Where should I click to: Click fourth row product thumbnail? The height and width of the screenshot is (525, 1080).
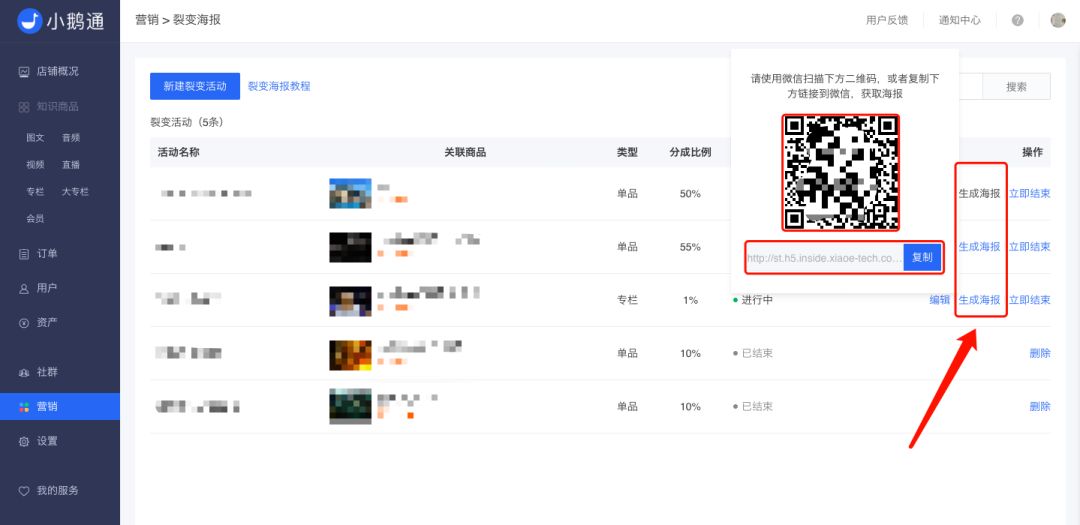click(351, 354)
